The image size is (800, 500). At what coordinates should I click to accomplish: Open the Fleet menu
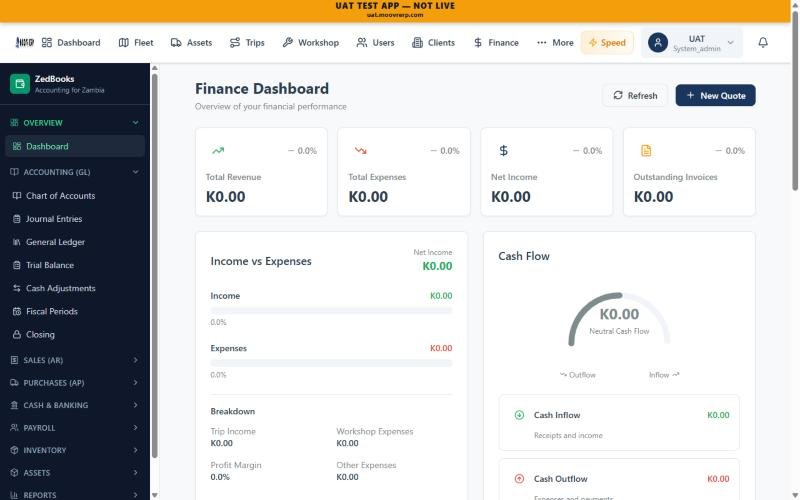pyautogui.click(x=136, y=42)
